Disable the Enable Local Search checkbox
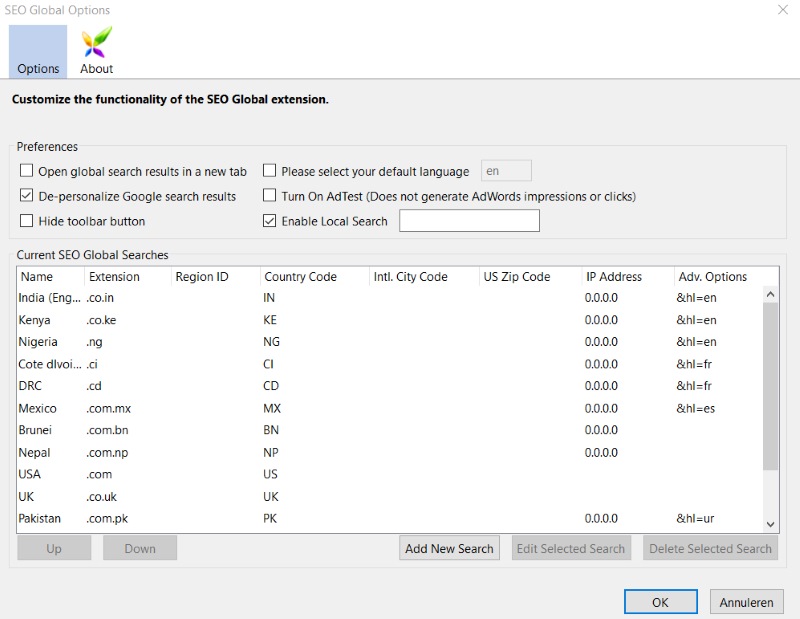This screenshot has width=800, height=619. (269, 220)
